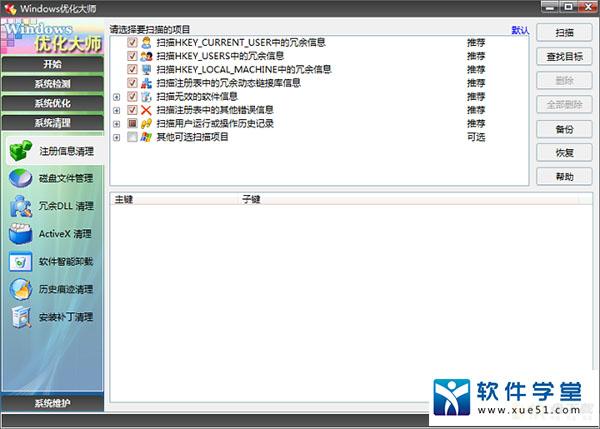Click the two-users icon beside HKEY_USERS row
Viewport: 600px width, 429px height.
[x=146, y=56]
